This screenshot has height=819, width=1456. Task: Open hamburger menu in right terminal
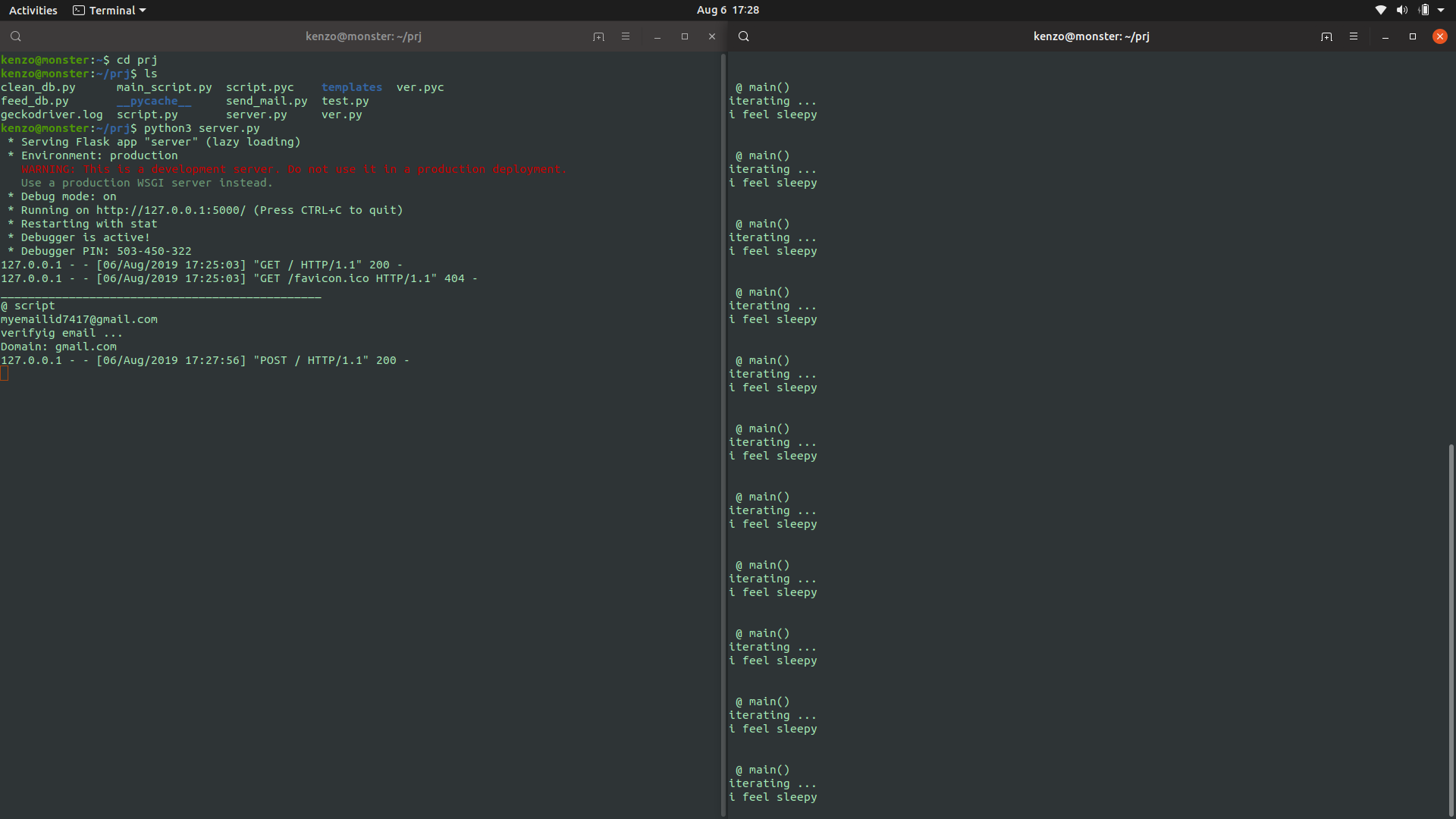click(x=1354, y=36)
